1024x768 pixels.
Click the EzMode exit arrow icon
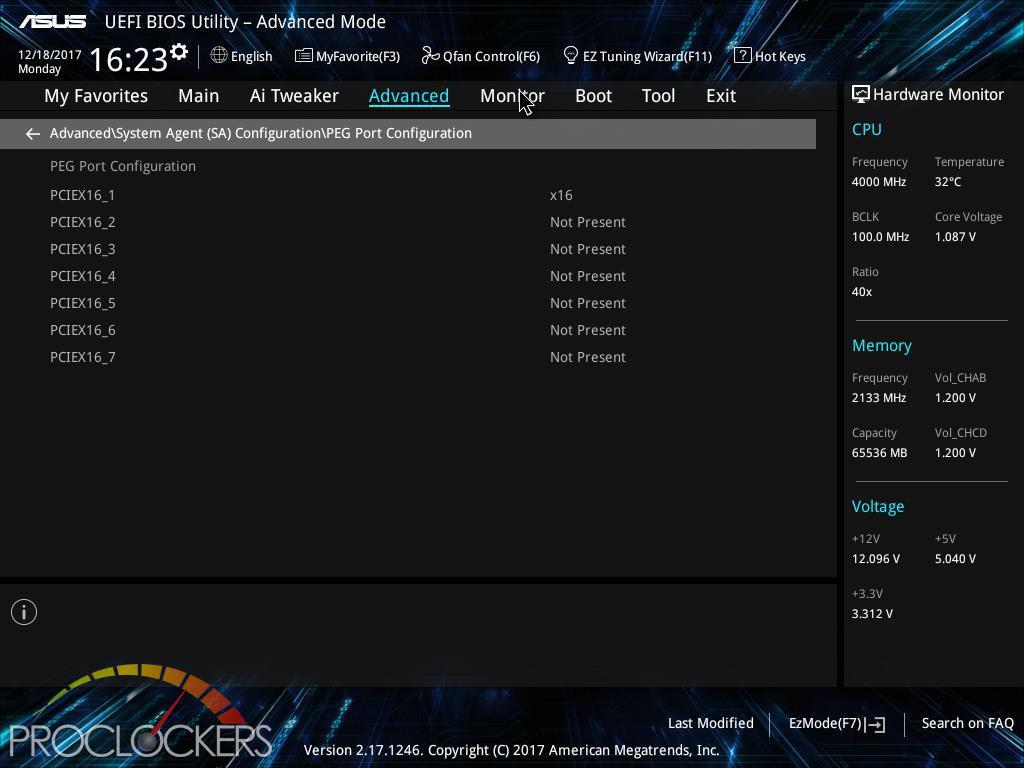click(877, 724)
